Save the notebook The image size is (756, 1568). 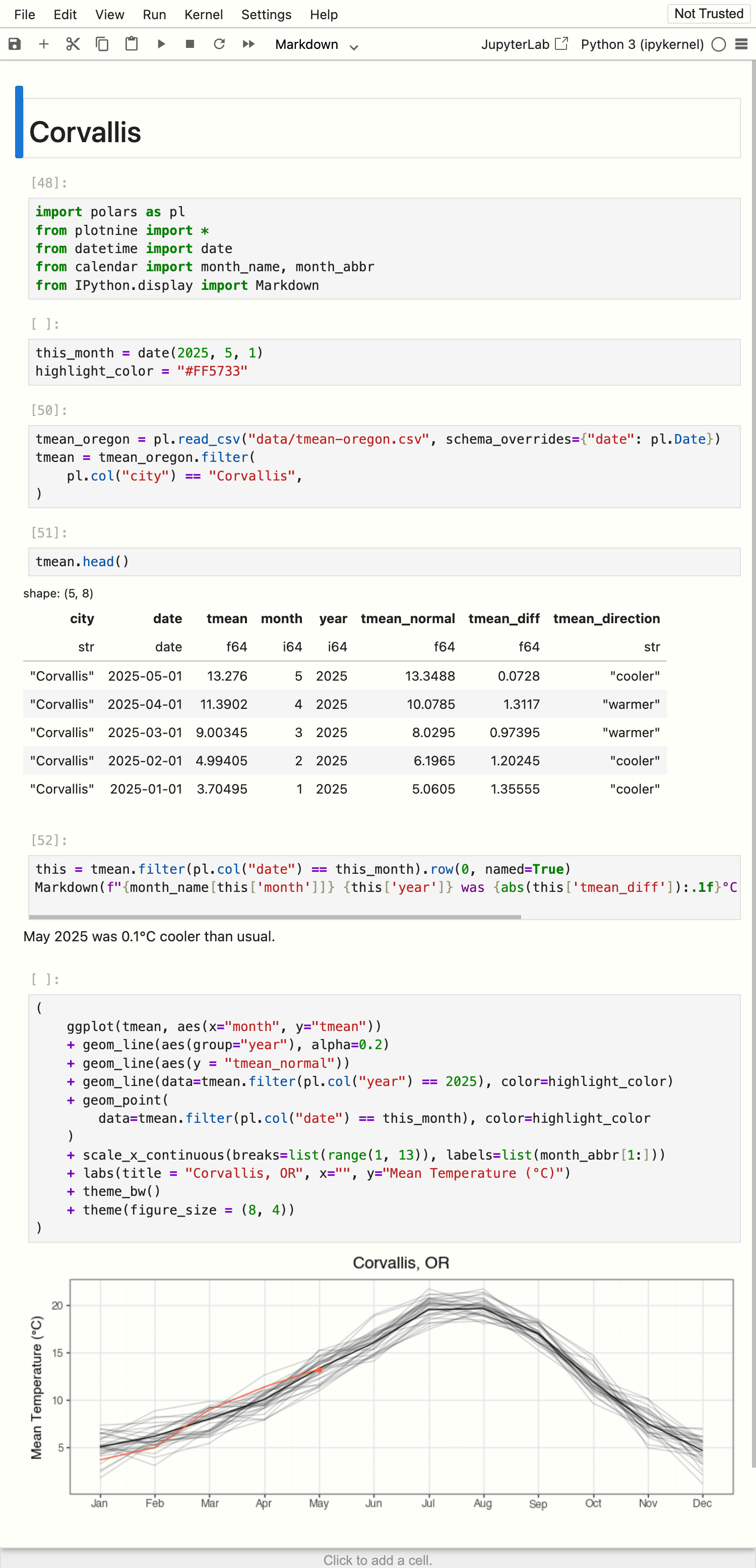click(14, 44)
